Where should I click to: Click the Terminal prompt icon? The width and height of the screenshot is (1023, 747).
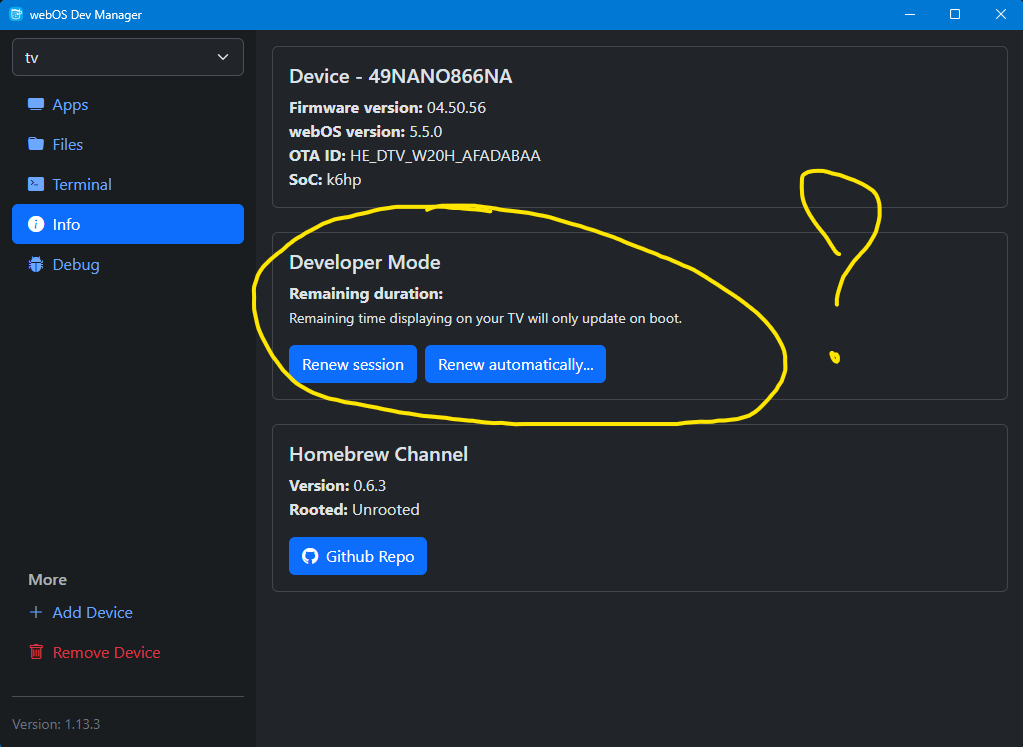pyautogui.click(x=36, y=184)
